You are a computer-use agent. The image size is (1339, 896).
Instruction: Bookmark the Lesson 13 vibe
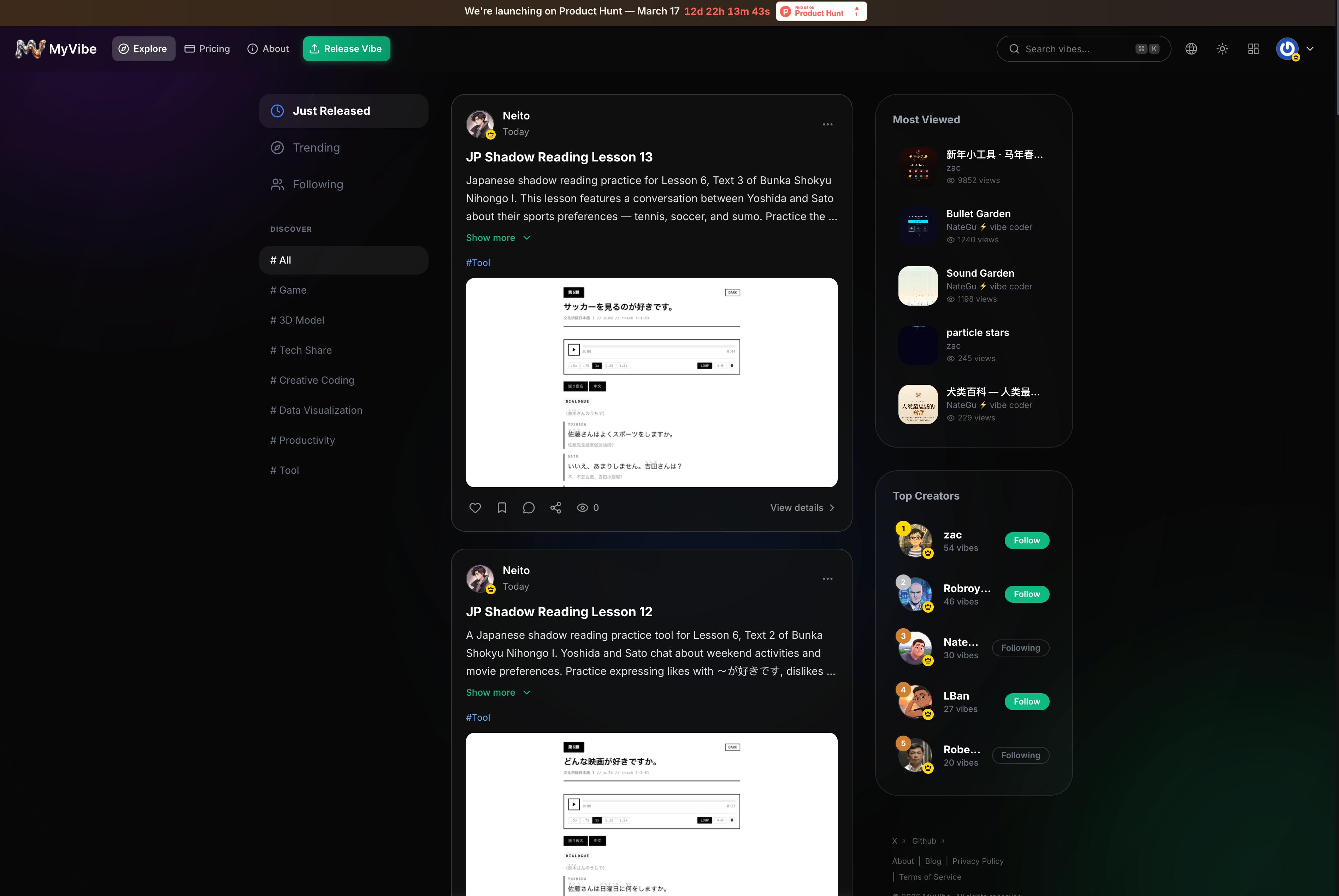coord(502,507)
